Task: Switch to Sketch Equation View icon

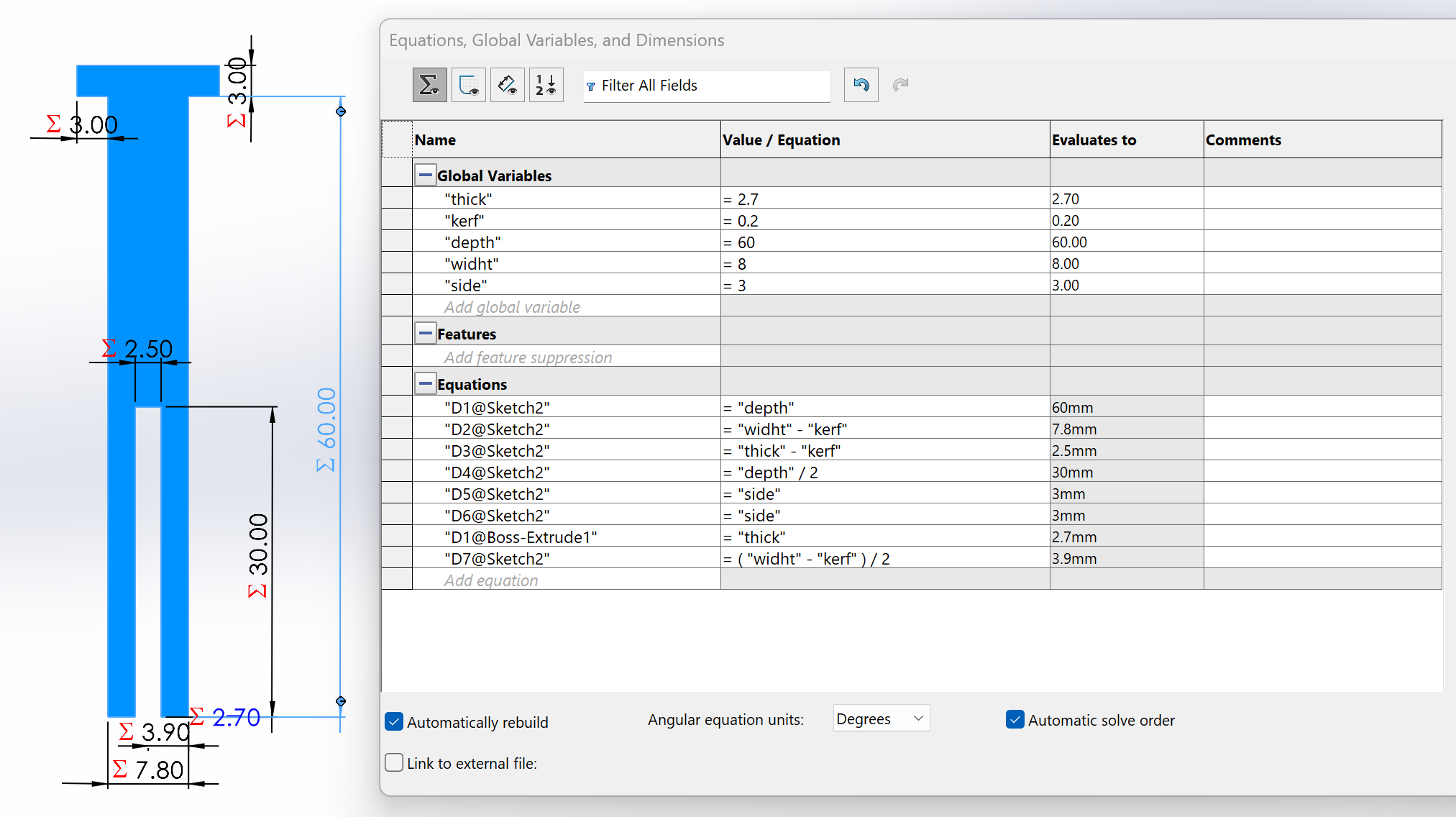Action: [469, 86]
